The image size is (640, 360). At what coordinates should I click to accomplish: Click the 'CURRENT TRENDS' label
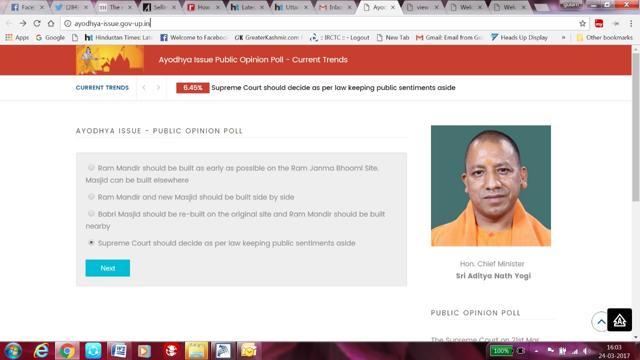click(x=102, y=88)
